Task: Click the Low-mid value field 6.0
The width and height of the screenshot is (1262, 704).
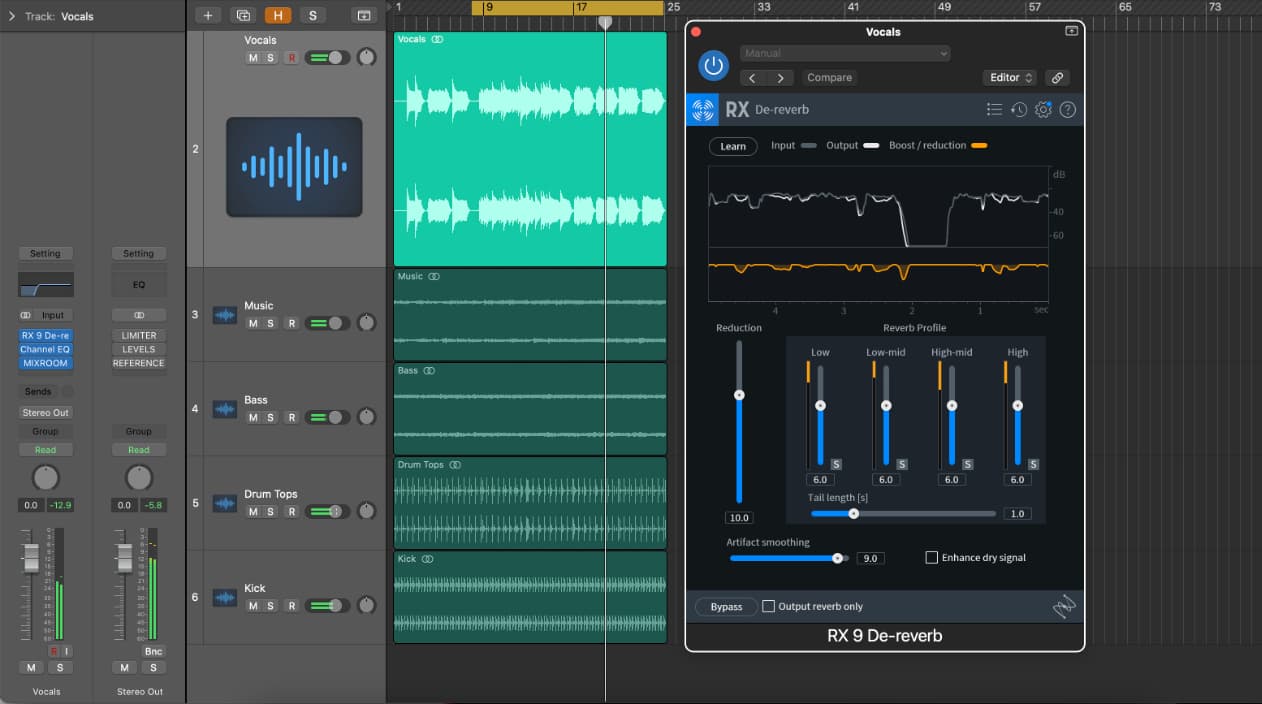Action: pos(885,480)
